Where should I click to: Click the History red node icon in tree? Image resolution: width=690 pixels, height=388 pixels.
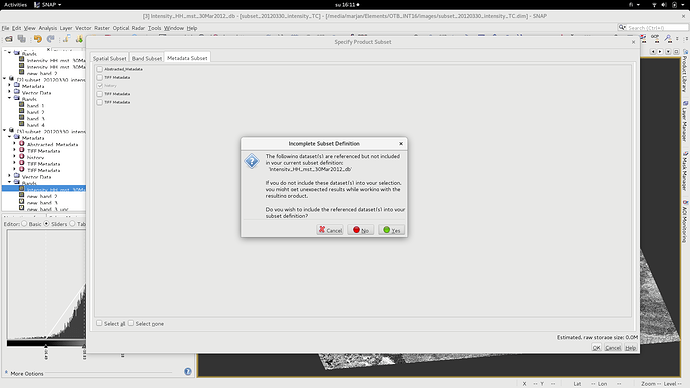point(22,157)
